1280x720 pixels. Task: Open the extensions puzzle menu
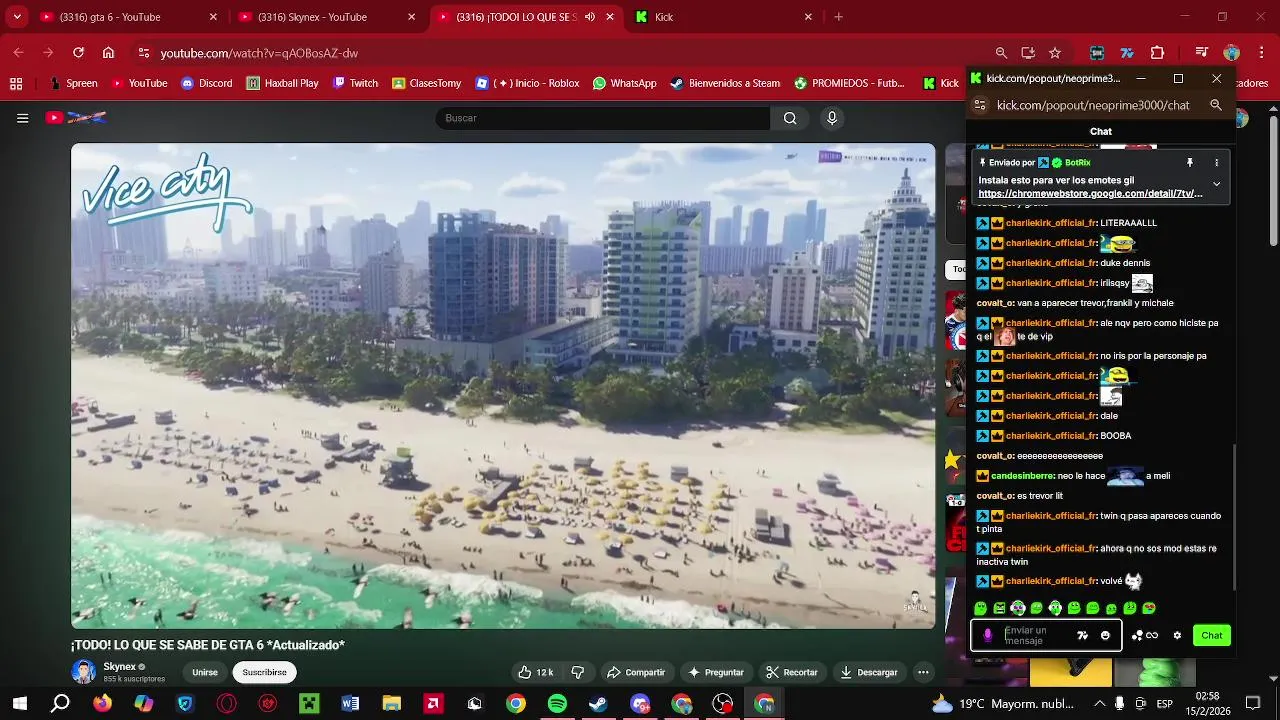click(1158, 53)
